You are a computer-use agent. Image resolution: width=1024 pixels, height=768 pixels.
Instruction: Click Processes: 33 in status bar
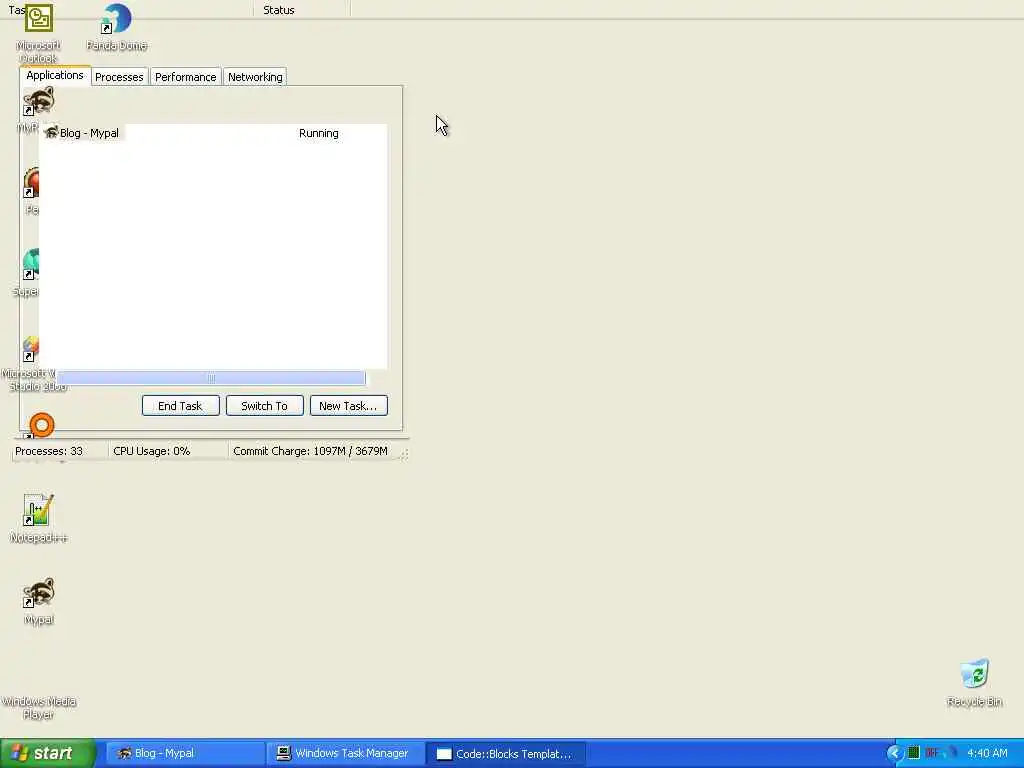[x=49, y=451]
